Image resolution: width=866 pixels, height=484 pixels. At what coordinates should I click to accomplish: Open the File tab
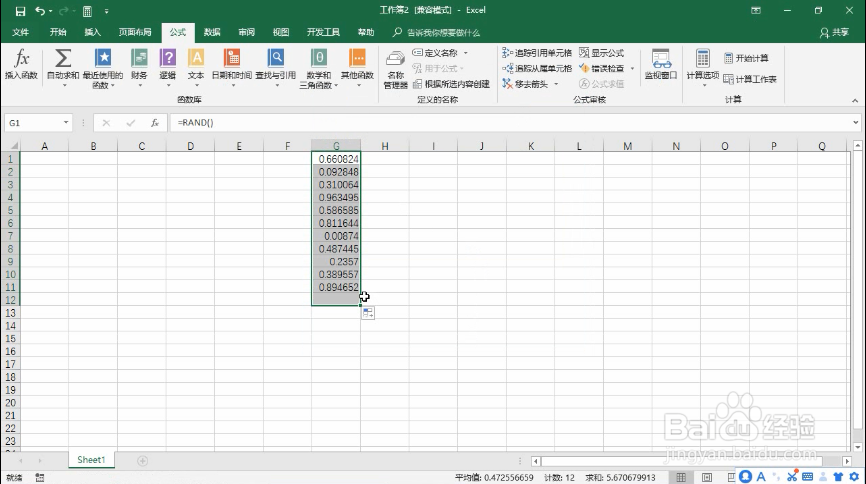pyautogui.click(x=20, y=33)
